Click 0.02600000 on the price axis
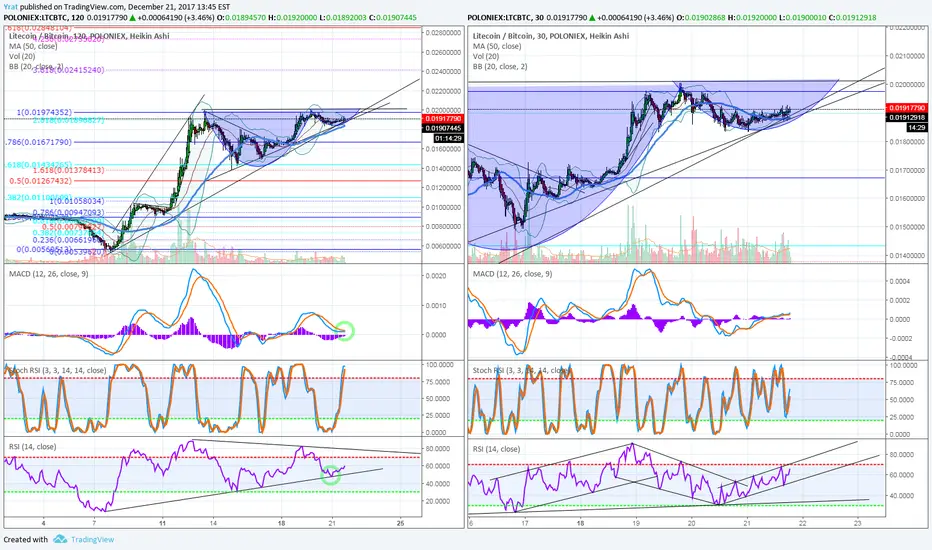Viewport: 932px width, 550px height. coord(443,52)
